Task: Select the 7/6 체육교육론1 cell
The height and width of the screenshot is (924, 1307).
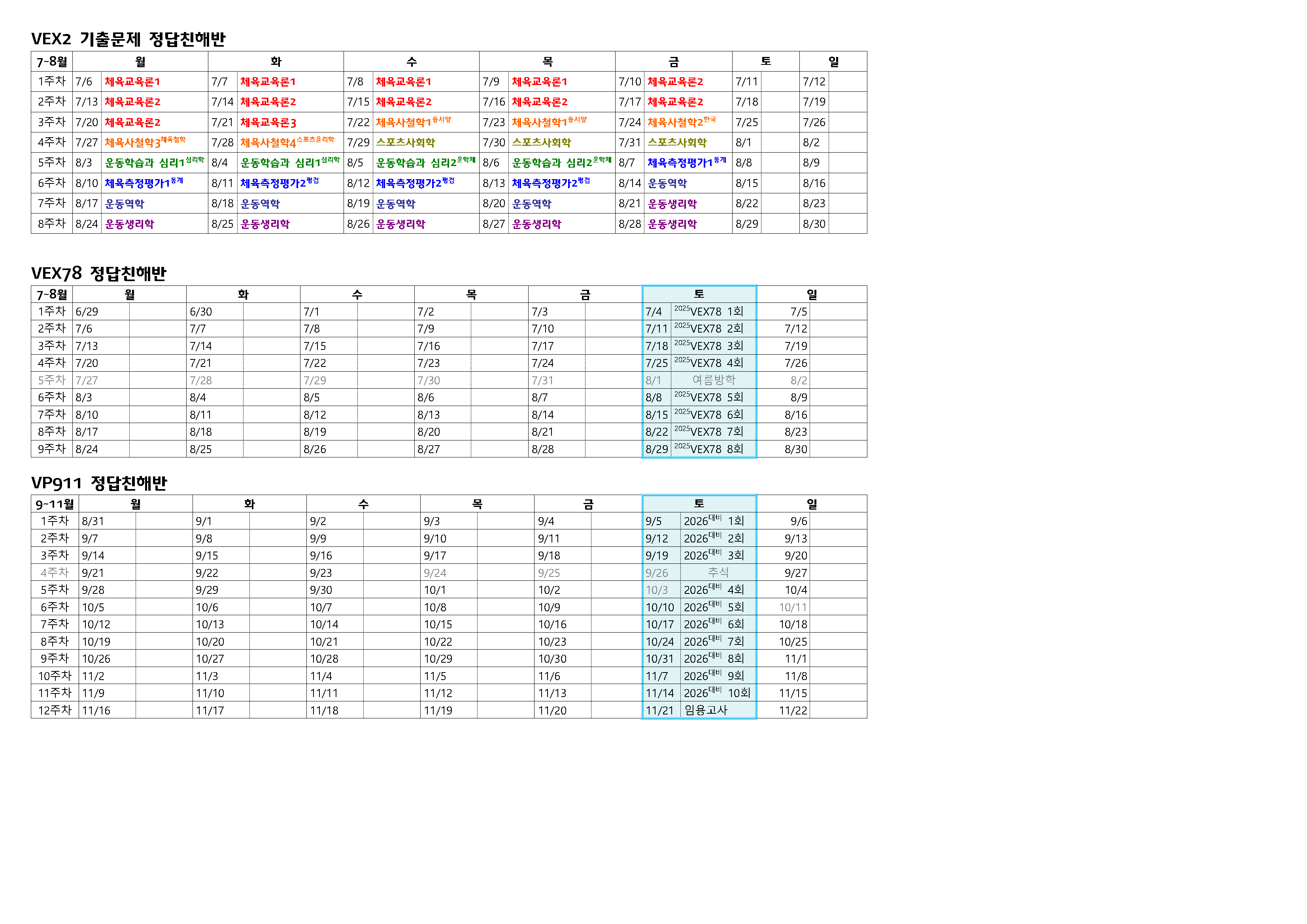Action: (x=132, y=81)
